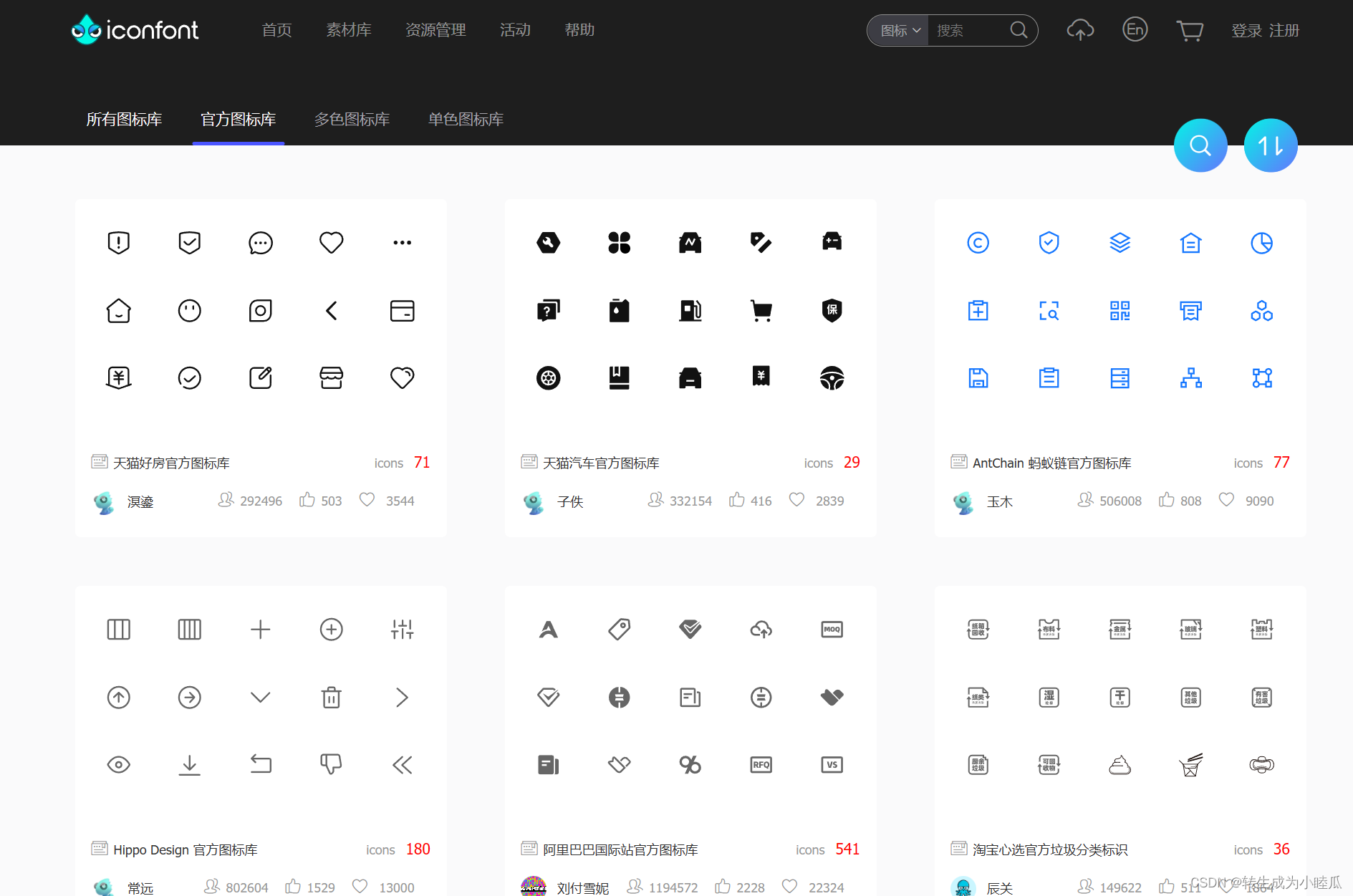Select the price tag icon in 阿里巴巴国际站 library
The width and height of the screenshot is (1353, 896).
click(x=620, y=630)
